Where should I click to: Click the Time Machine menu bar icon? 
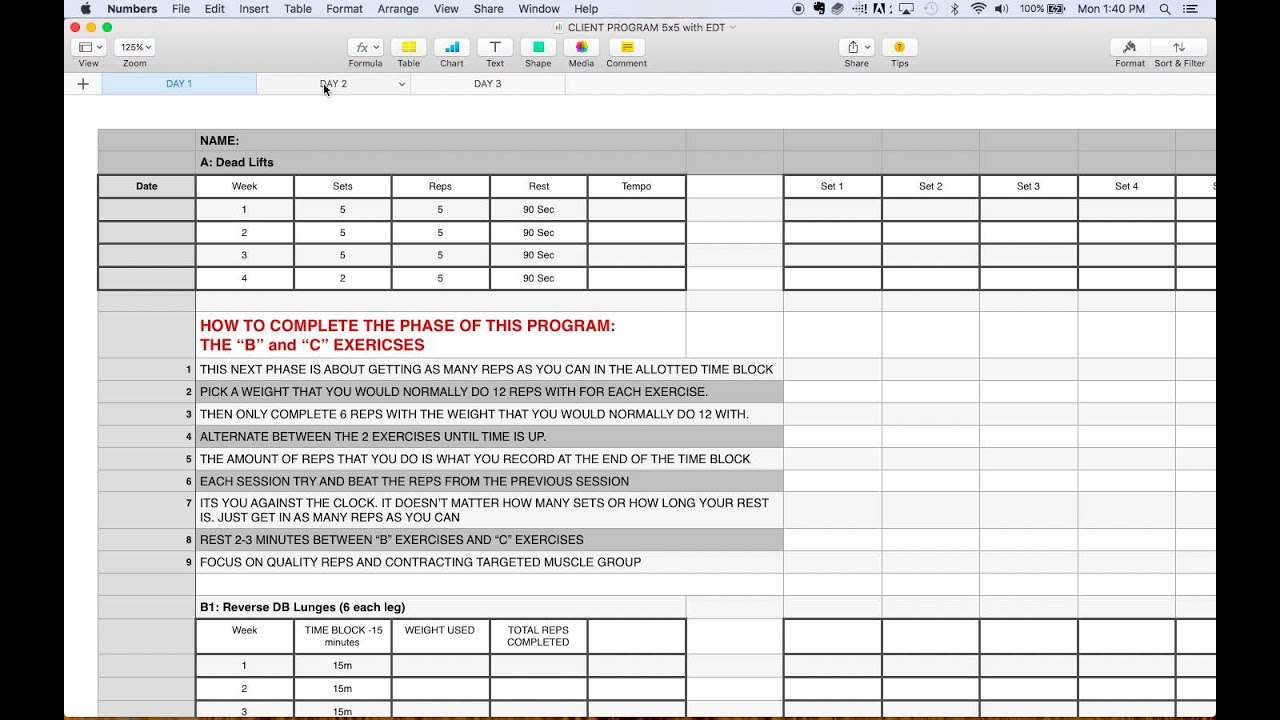931,9
